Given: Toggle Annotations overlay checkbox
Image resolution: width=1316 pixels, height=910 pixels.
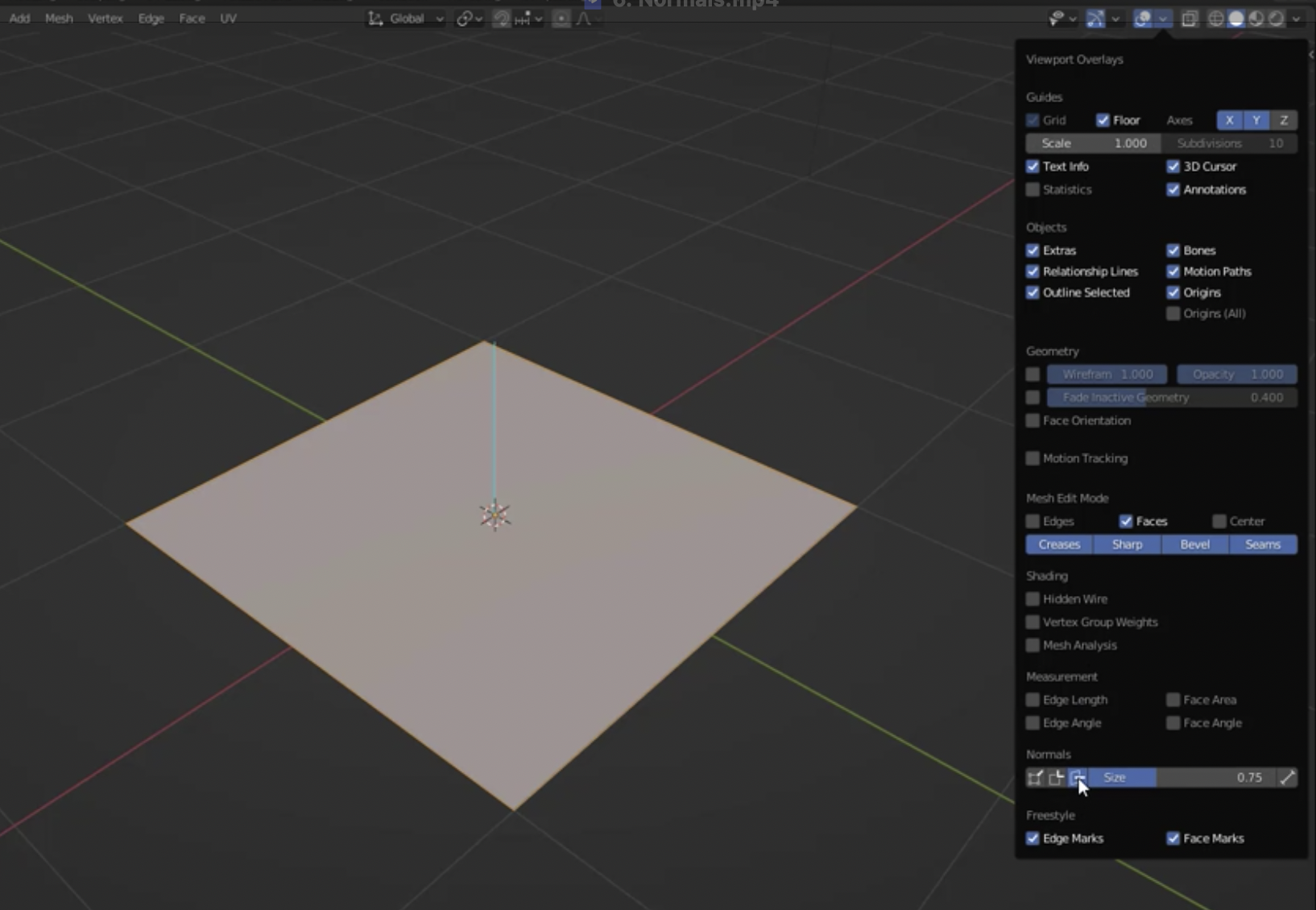Looking at the screenshot, I should [x=1173, y=189].
